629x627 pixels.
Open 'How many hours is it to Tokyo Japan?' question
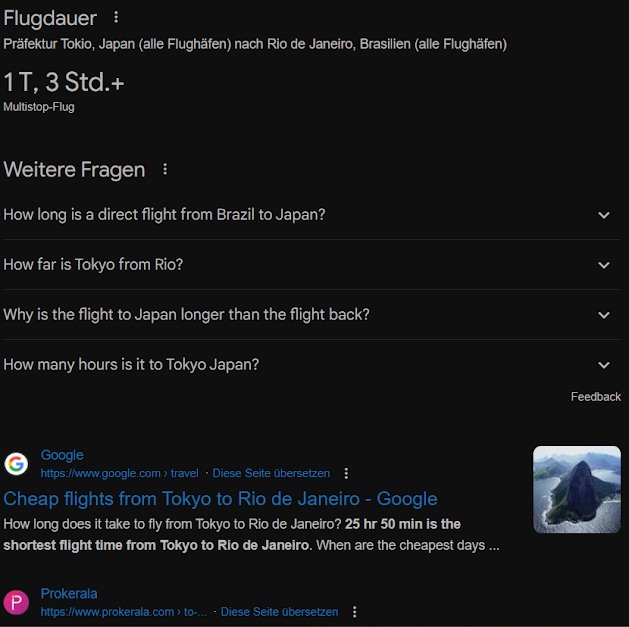click(x=312, y=365)
